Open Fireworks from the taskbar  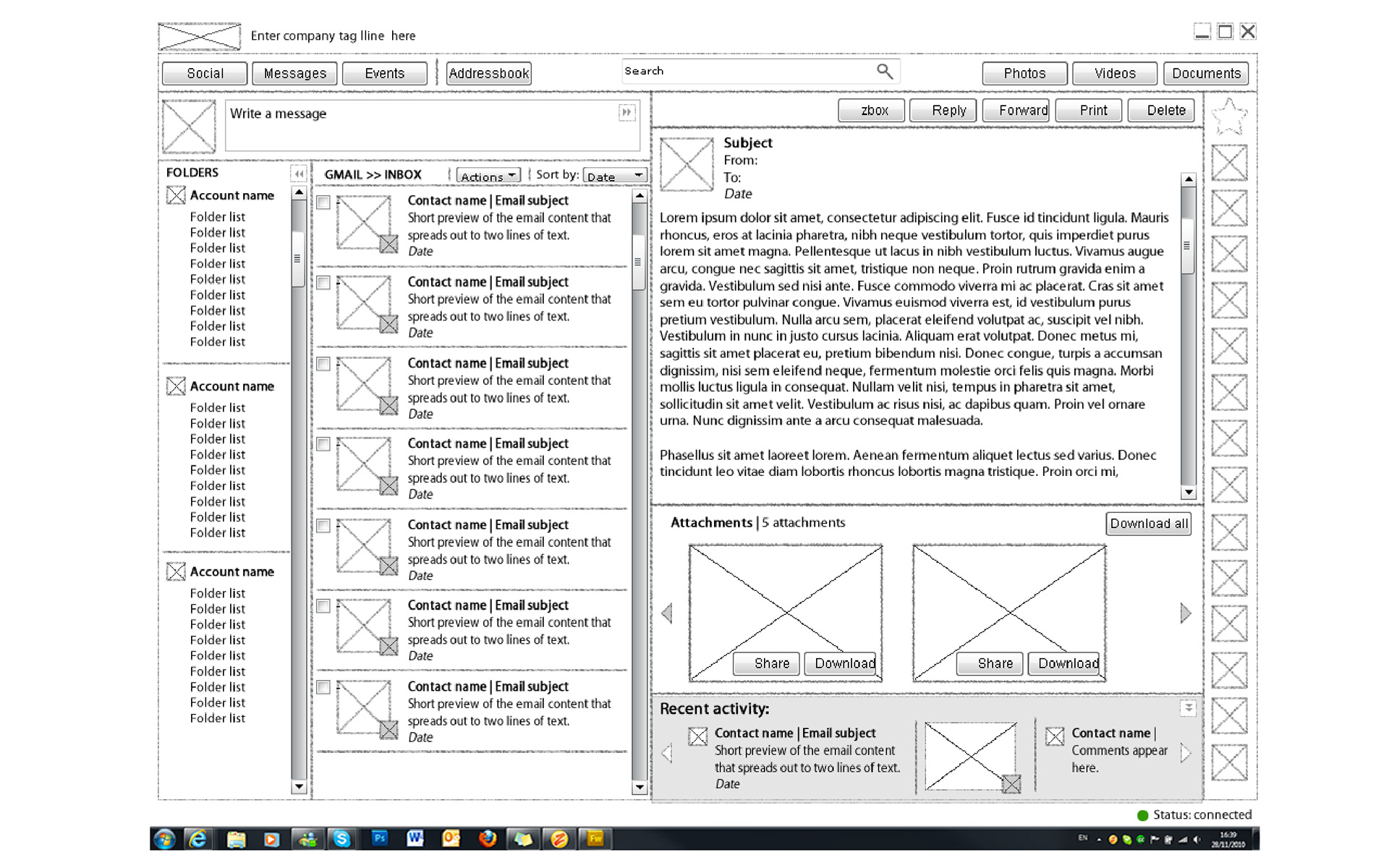(x=595, y=838)
